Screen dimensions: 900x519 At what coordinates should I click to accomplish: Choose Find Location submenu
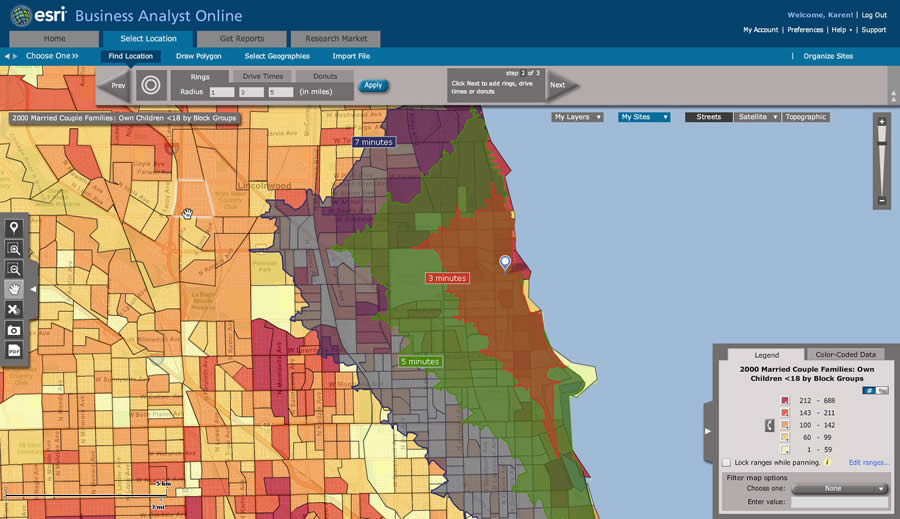click(130, 56)
